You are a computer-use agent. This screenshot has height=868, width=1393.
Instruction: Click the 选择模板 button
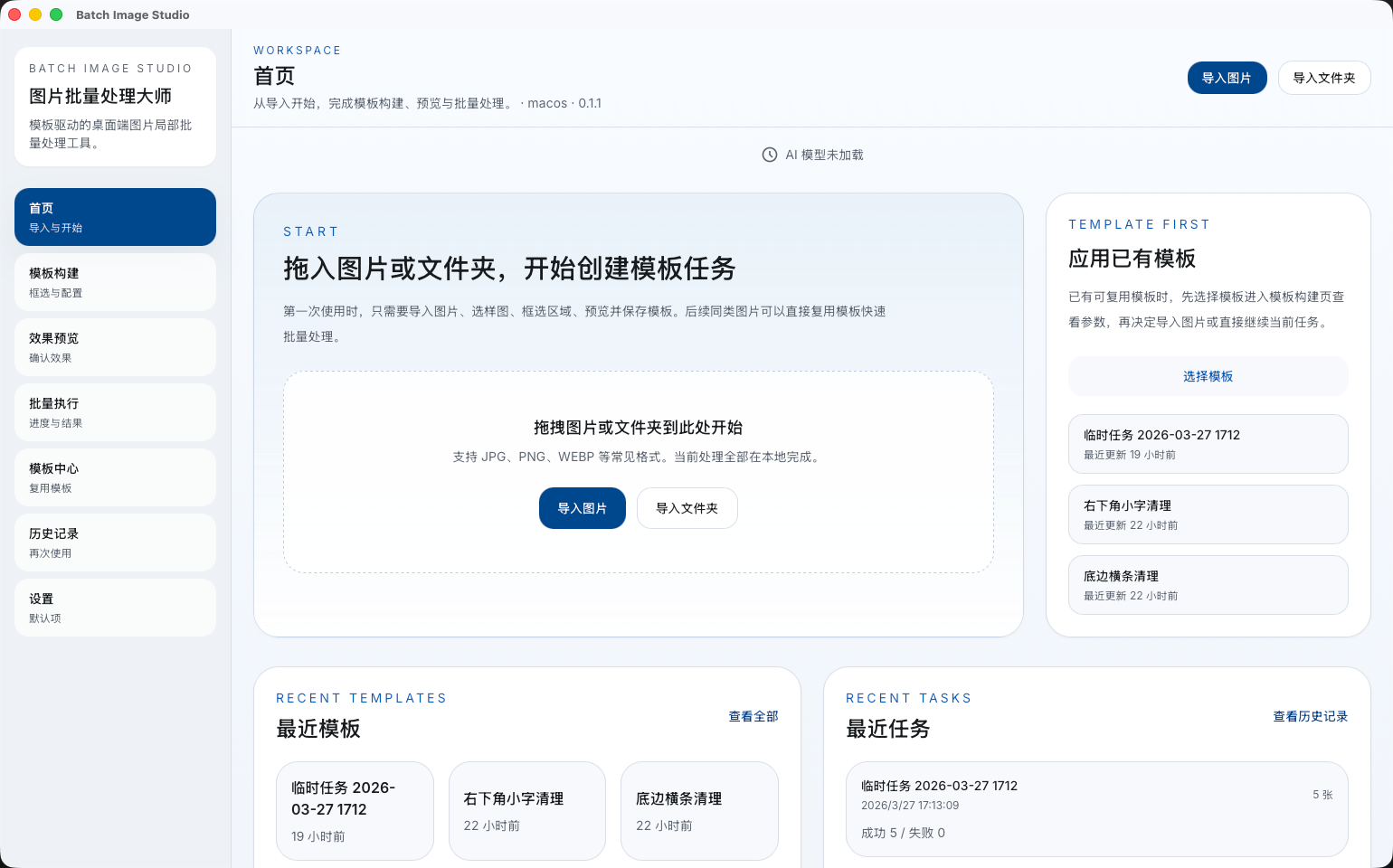(x=1208, y=376)
